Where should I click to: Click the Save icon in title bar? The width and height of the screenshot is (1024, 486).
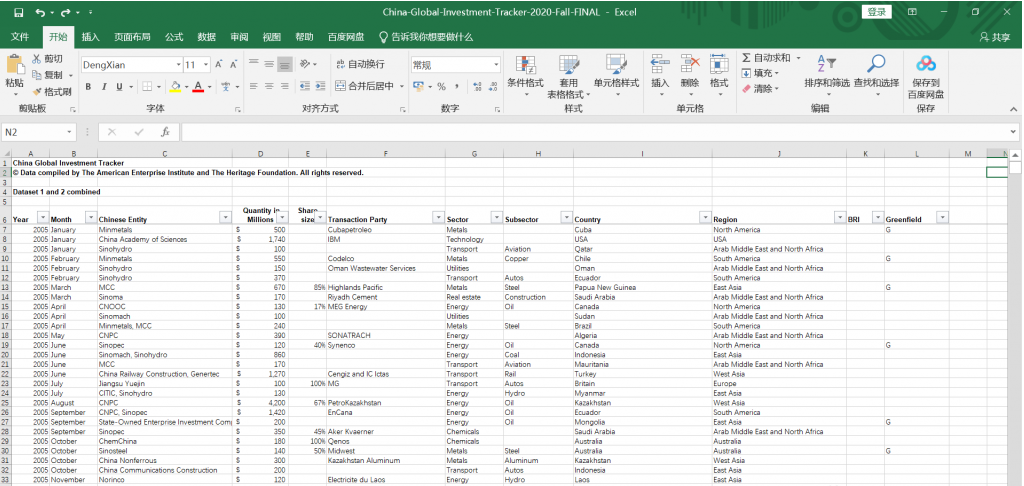pos(18,12)
